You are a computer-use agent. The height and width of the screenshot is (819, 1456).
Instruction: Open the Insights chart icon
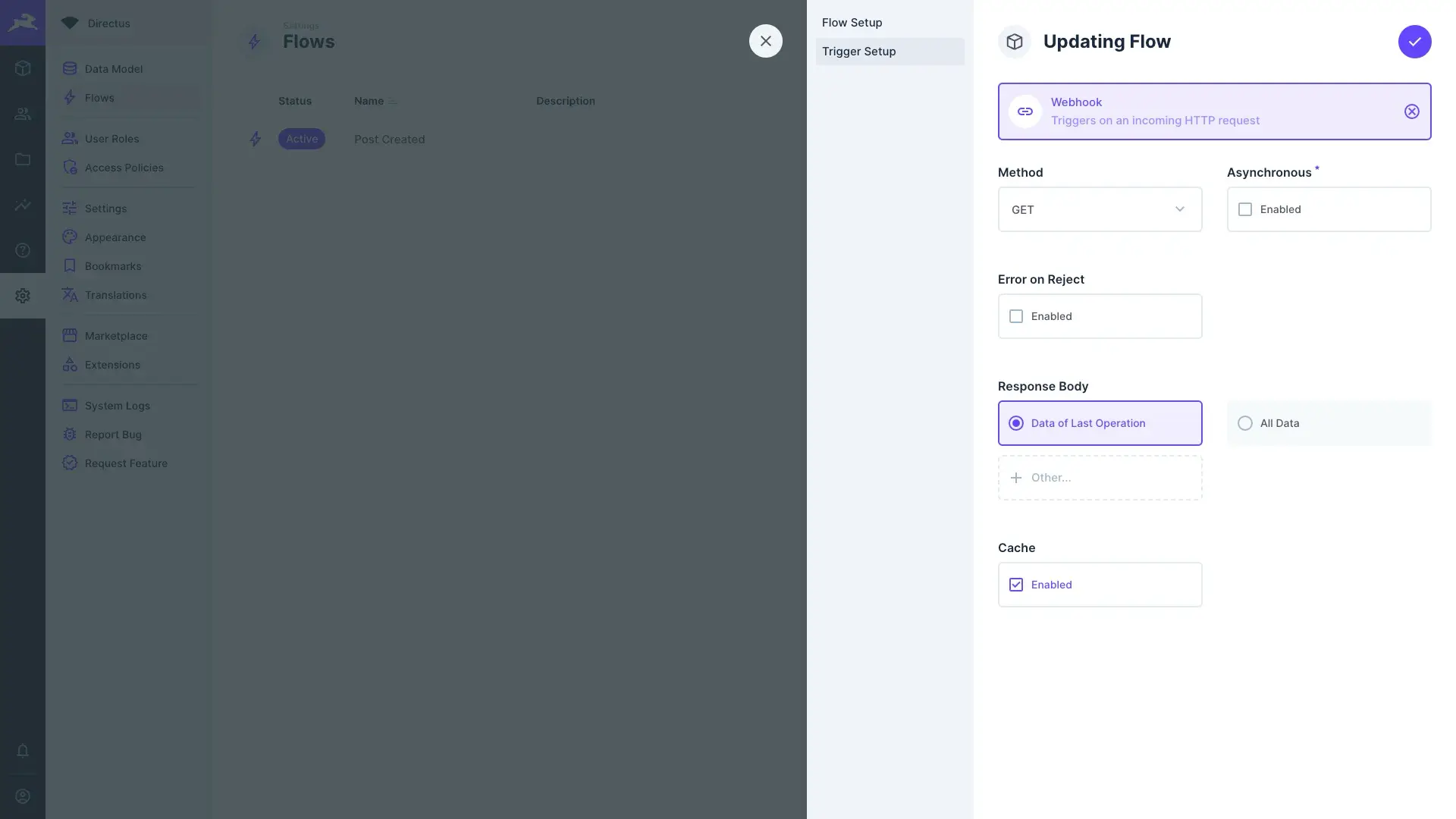pos(23,205)
